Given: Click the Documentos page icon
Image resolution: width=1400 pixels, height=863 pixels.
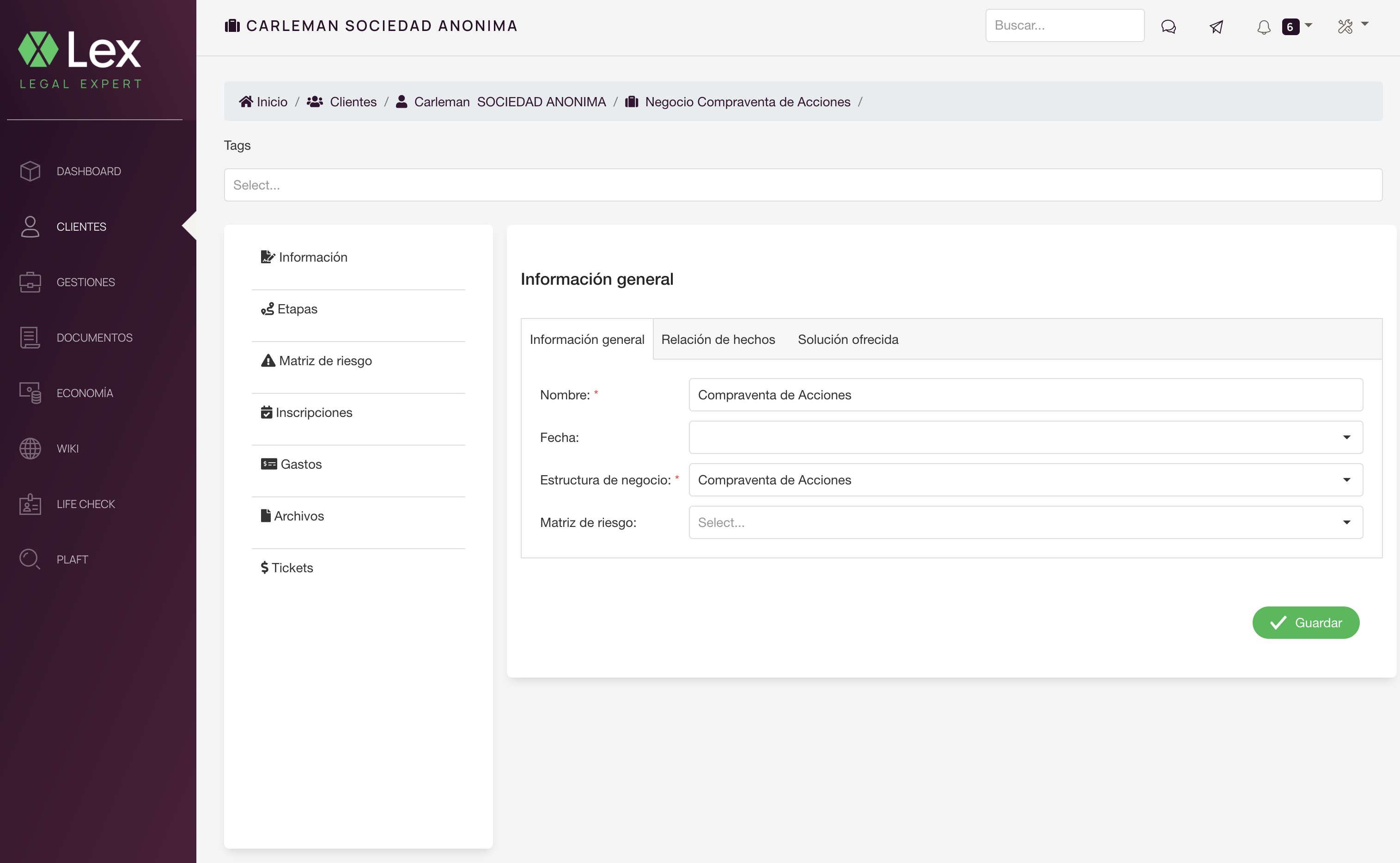Looking at the screenshot, I should pos(30,337).
